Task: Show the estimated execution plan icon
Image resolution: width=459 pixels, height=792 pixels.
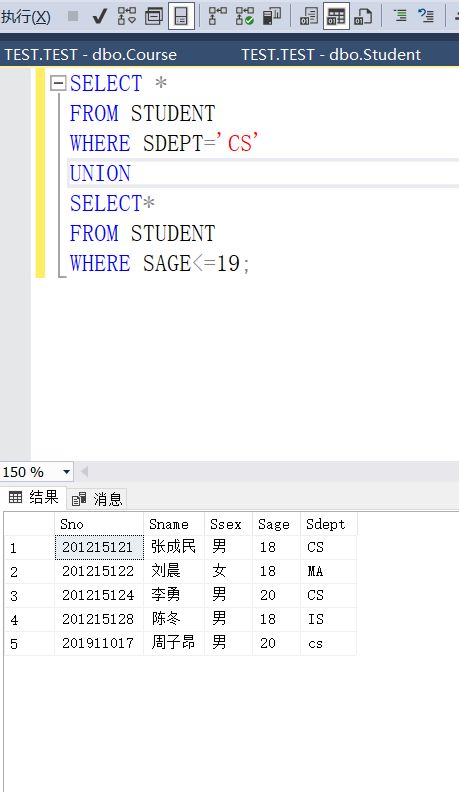Action: 127,16
